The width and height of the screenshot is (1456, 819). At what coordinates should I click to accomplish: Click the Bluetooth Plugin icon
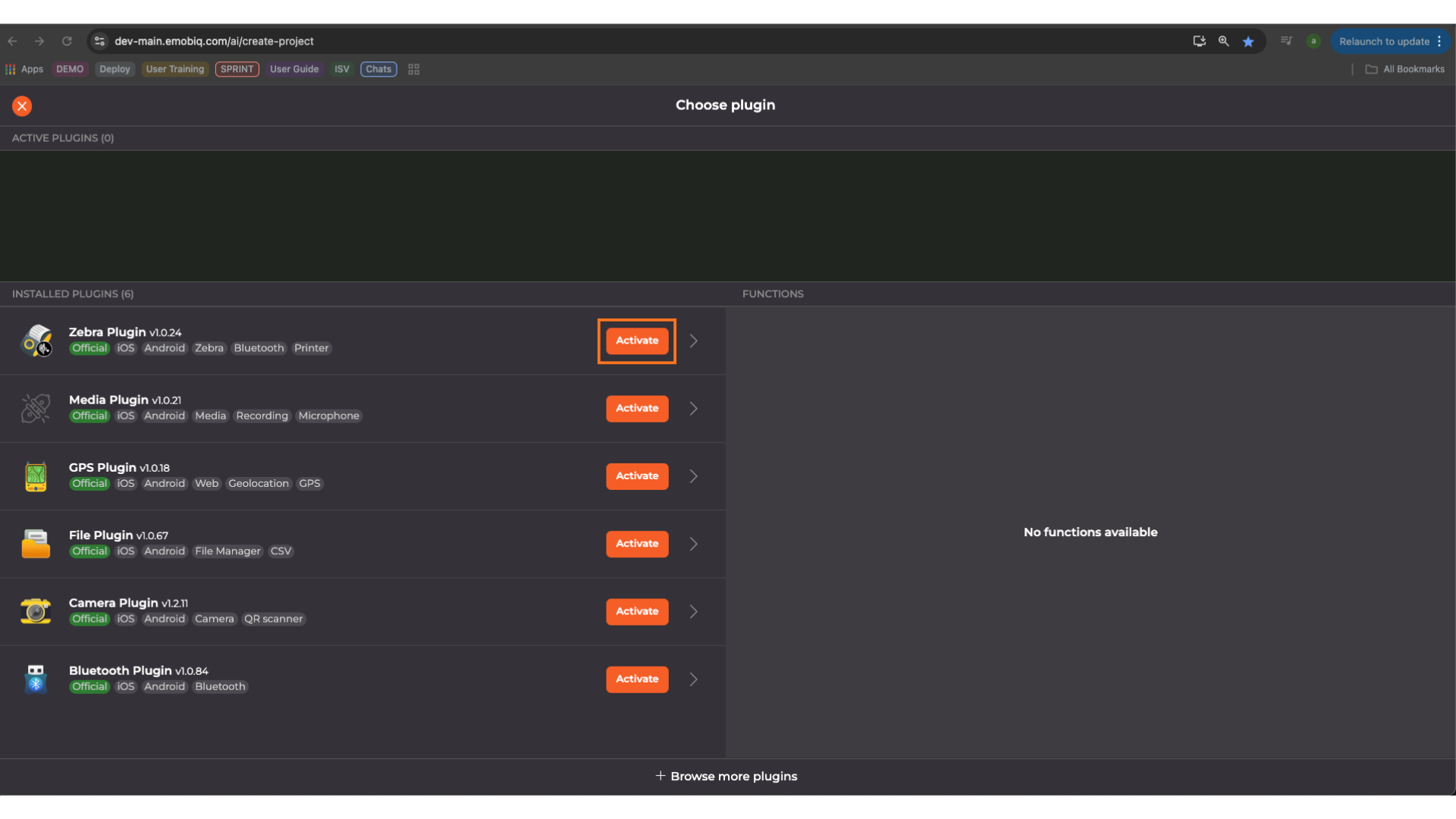click(x=36, y=679)
